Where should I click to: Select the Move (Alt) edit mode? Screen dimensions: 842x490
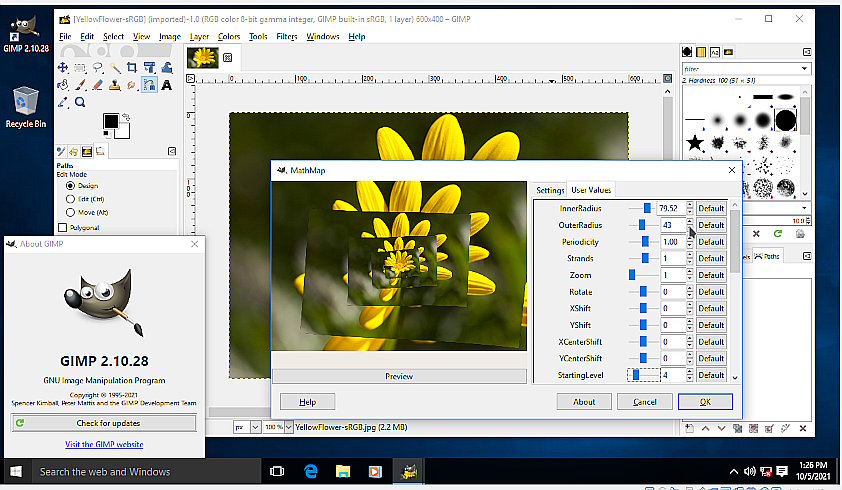(71, 213)
